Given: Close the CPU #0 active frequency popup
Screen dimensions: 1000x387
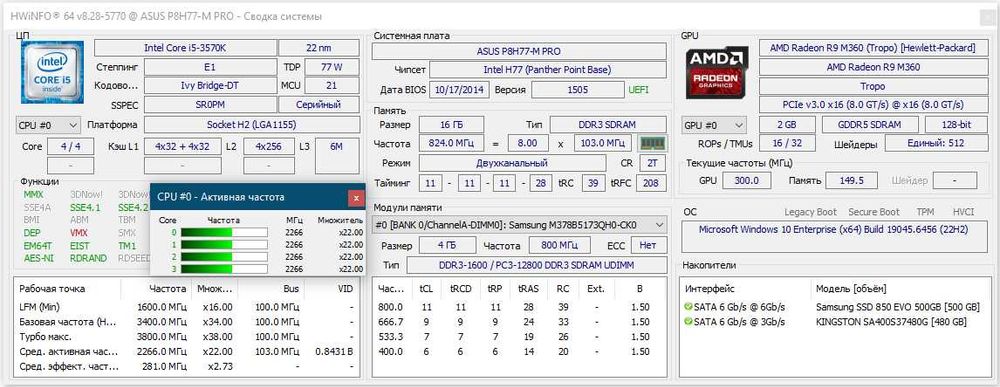Looking at the screenshot, I should click(356, 198).
